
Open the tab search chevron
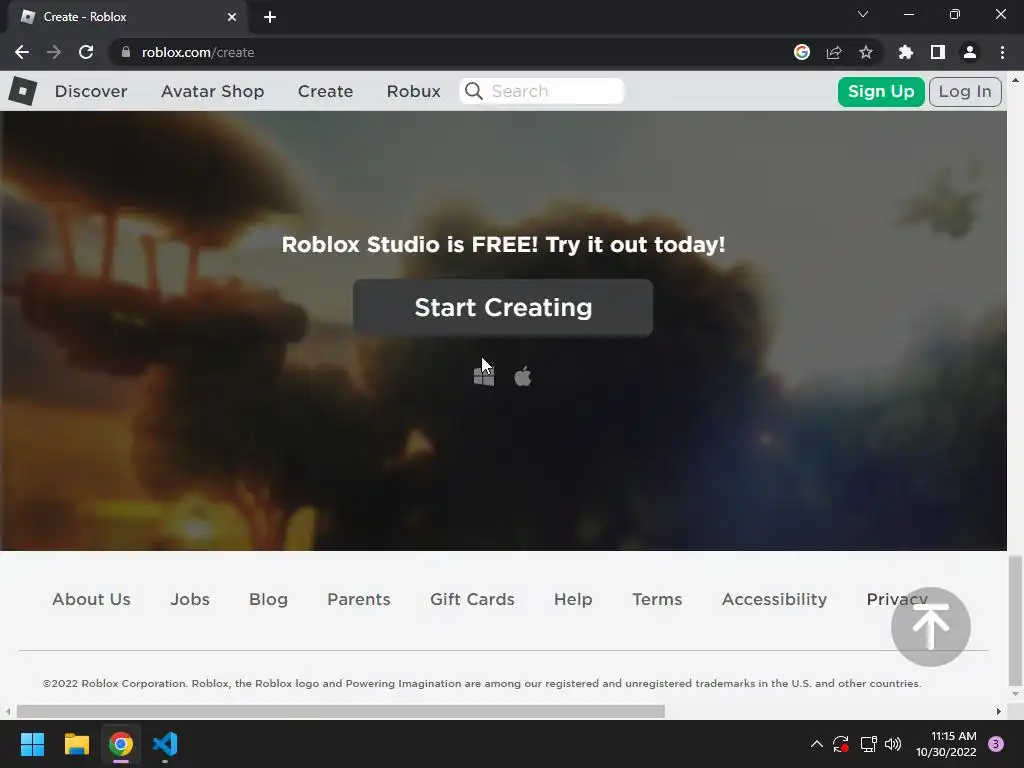(863, 14)
